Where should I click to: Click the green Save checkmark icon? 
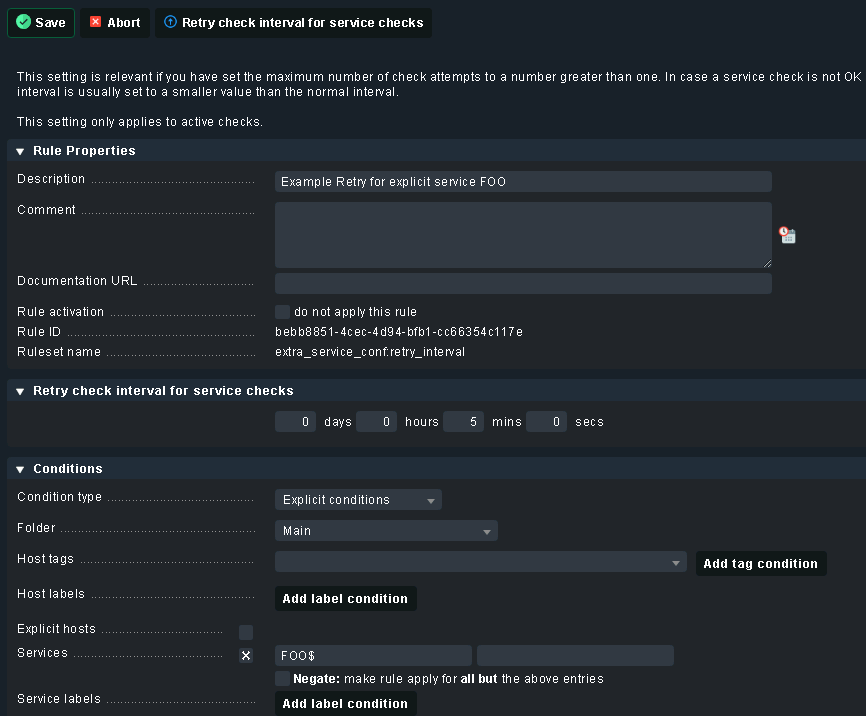click(24, 22)
